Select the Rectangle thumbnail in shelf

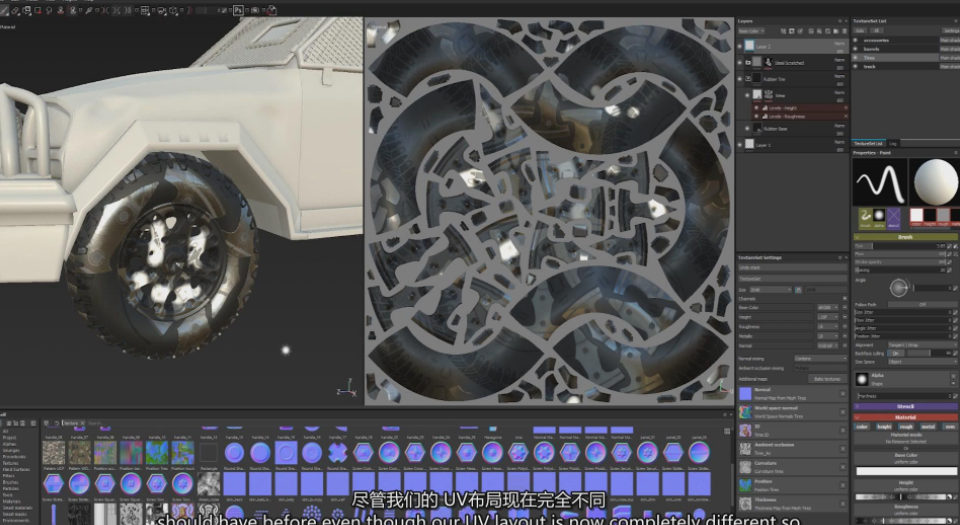tap(209, 453)
